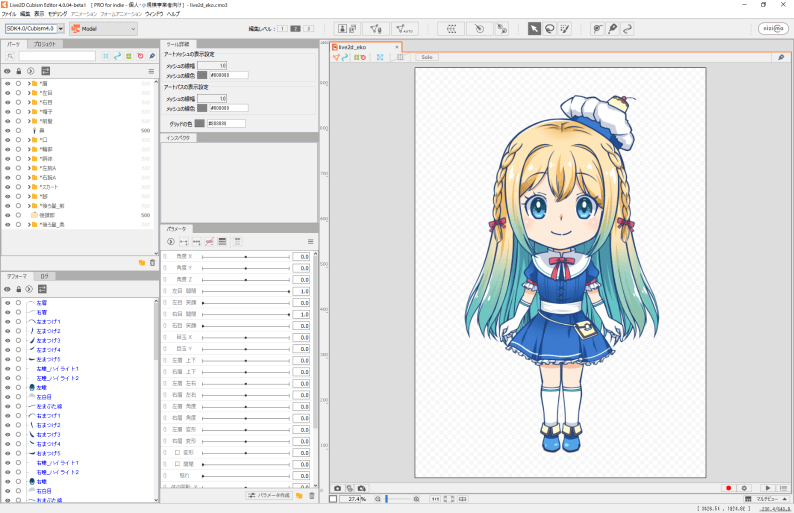This screenshot has height=513, width=794.
Task: Open the ウィンドウ menu
Action: [154, 14]
